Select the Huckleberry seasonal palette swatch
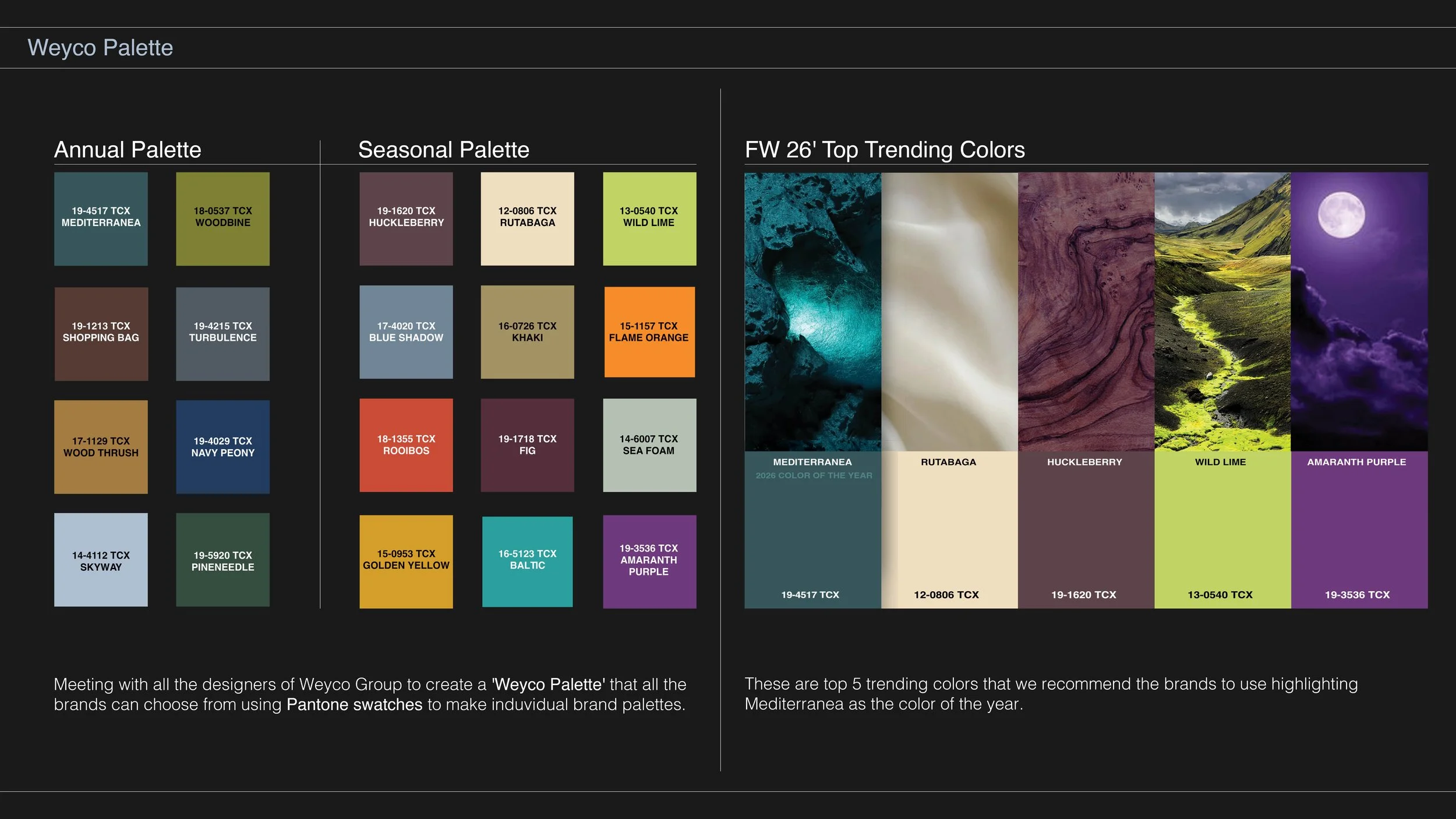 (x=406, y=218)
